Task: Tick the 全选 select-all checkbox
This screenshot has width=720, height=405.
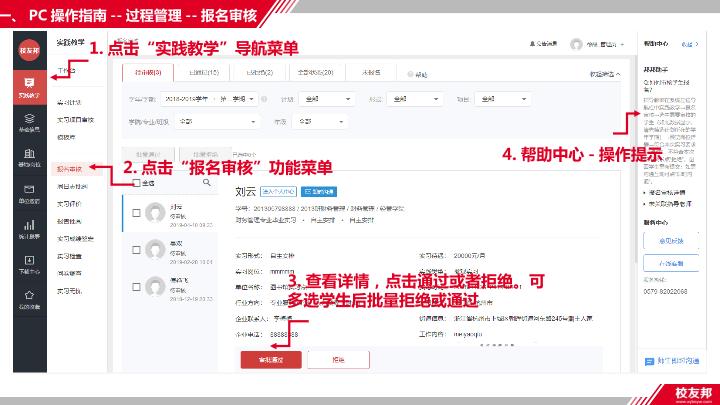Action: pyautogui.click(x=137, y=183)
